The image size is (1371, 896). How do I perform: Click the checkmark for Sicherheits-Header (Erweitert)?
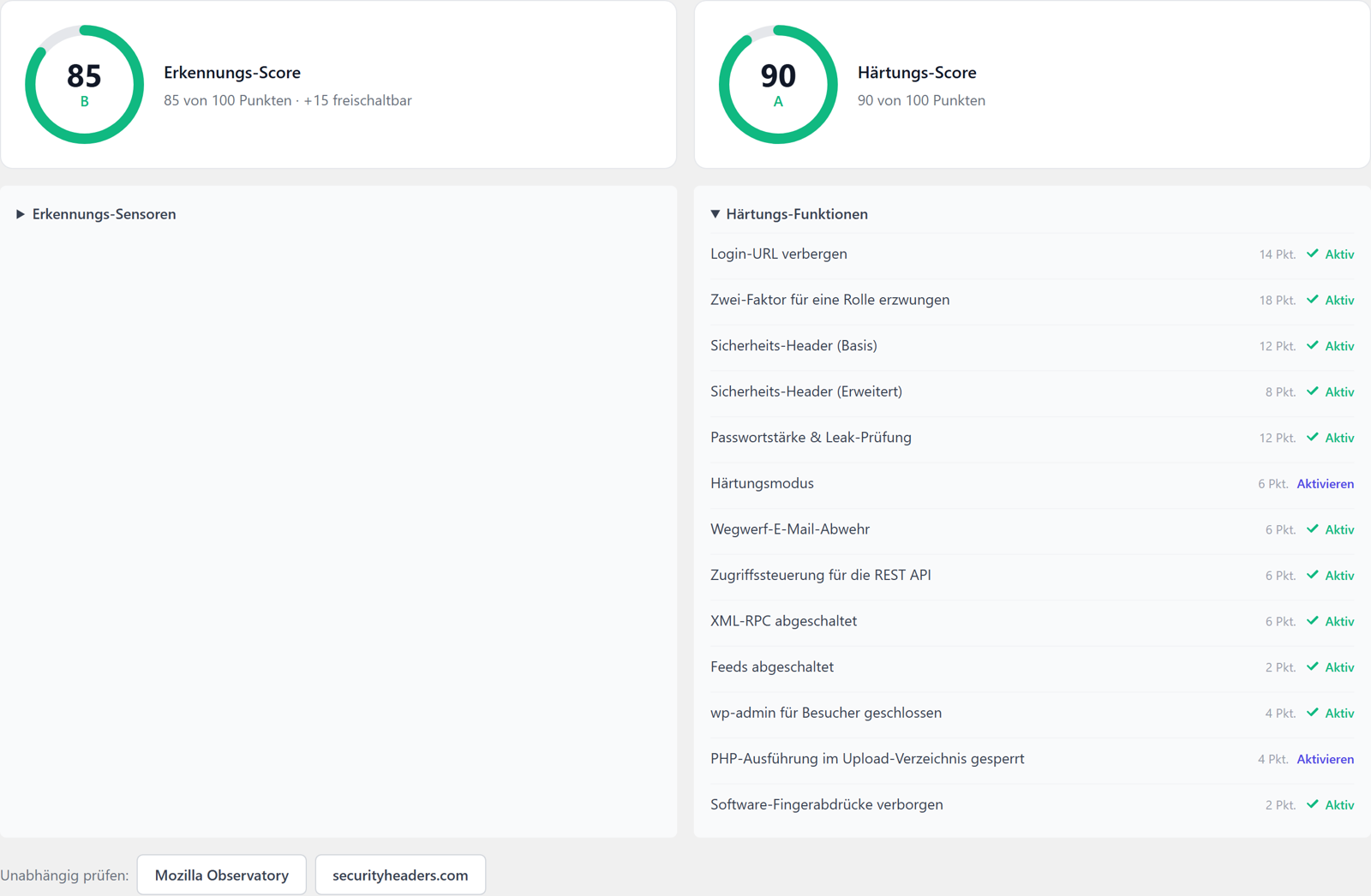(x=1313, y=391)
